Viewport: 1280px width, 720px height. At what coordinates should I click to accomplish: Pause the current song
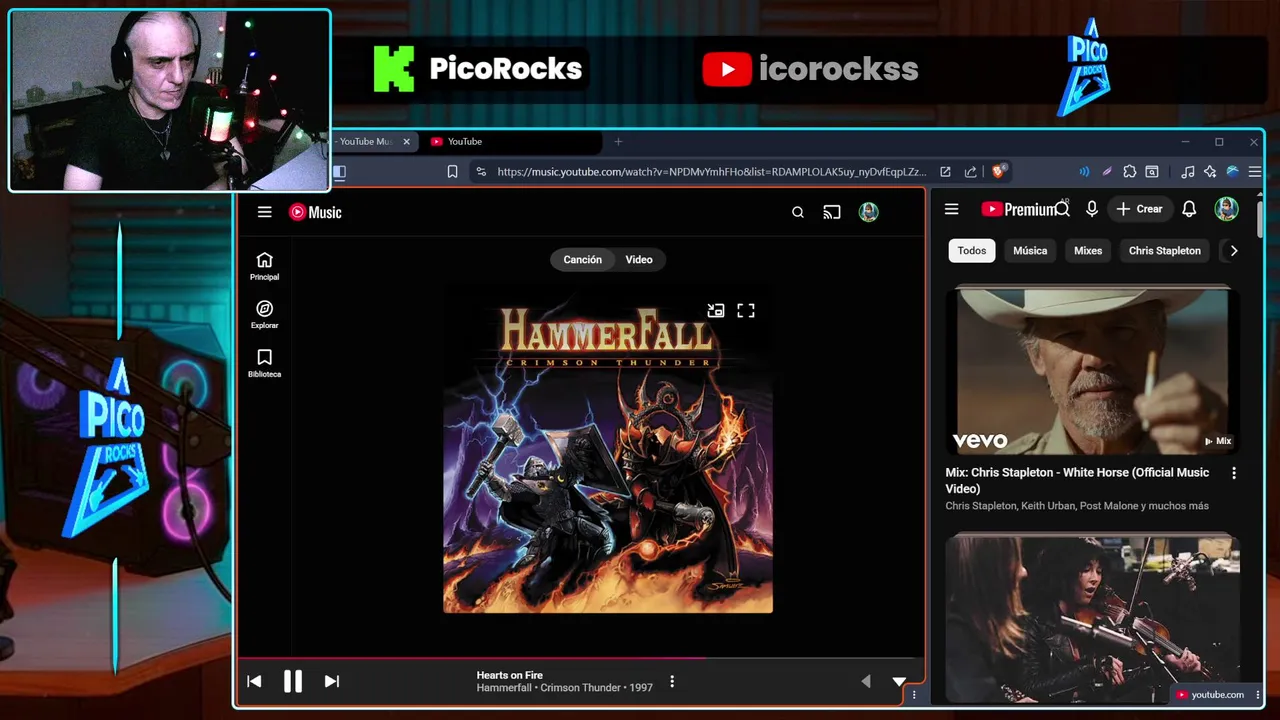coord(292,681)
